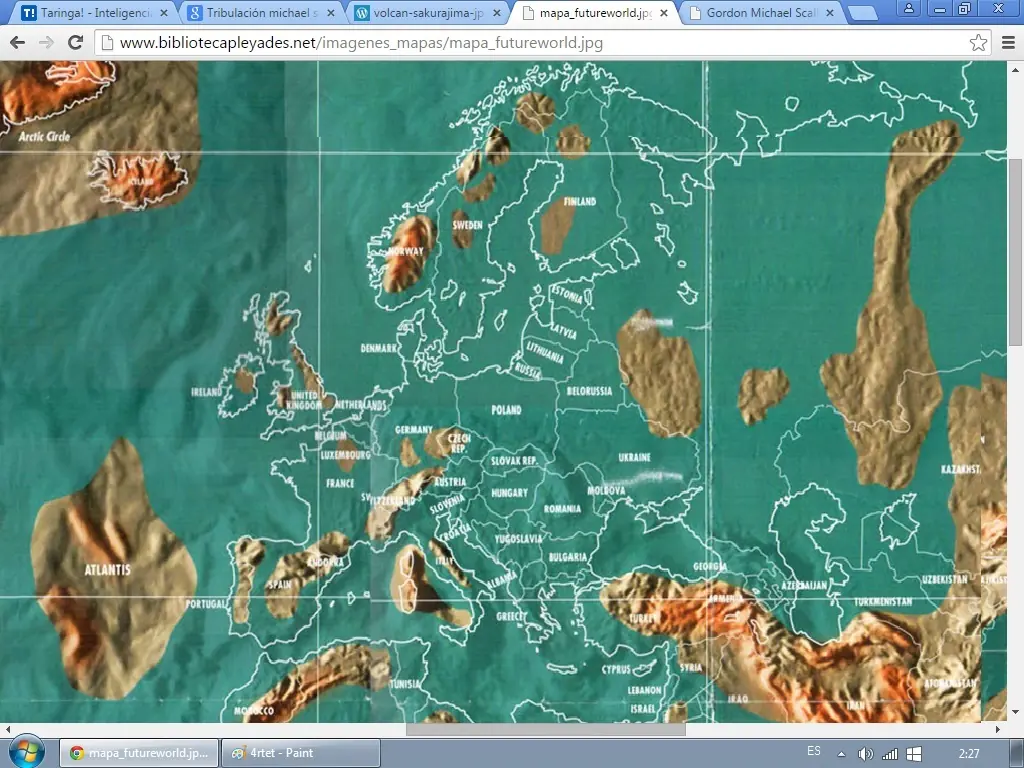Open the volume speaker tray icon
The width and height of the screenshot is (1024, 768).
865,754
